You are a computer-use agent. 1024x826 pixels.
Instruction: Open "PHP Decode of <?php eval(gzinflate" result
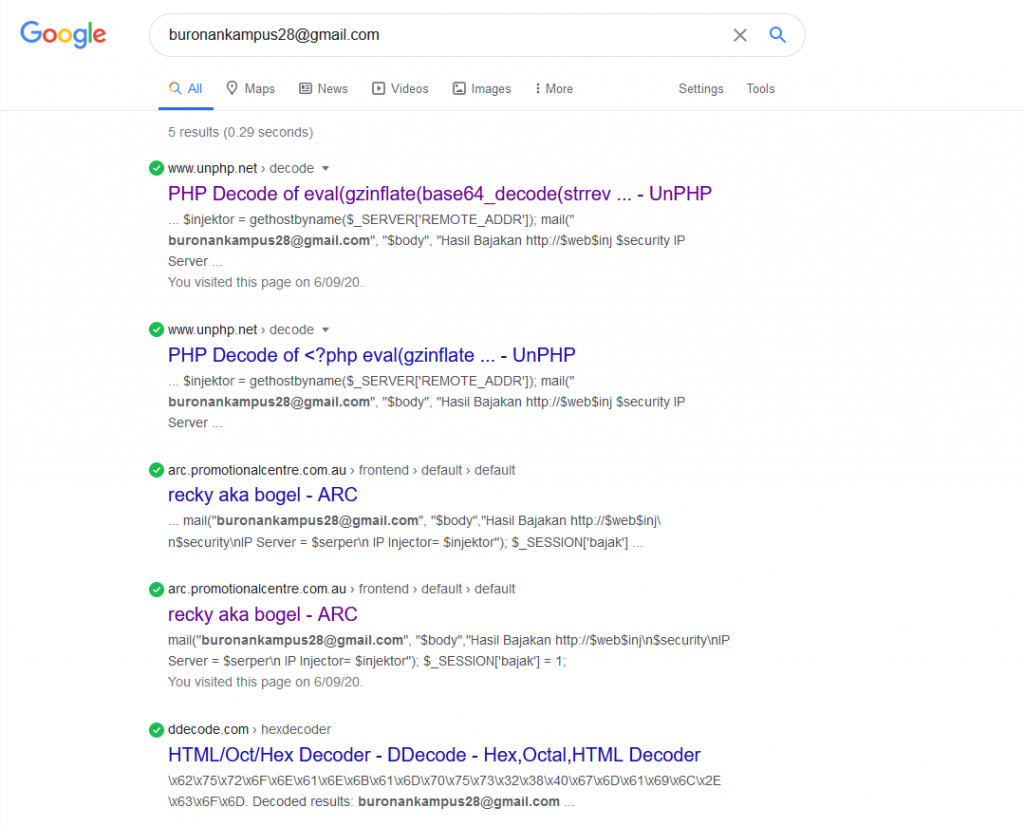tap(372, 355)
